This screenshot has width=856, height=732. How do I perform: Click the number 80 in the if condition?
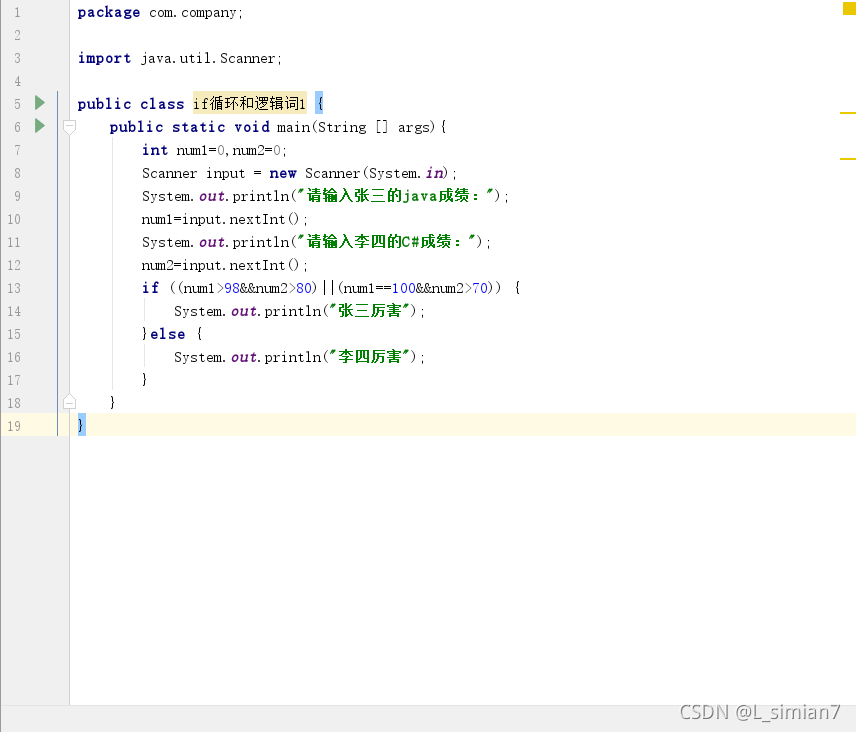pos(304,288)
